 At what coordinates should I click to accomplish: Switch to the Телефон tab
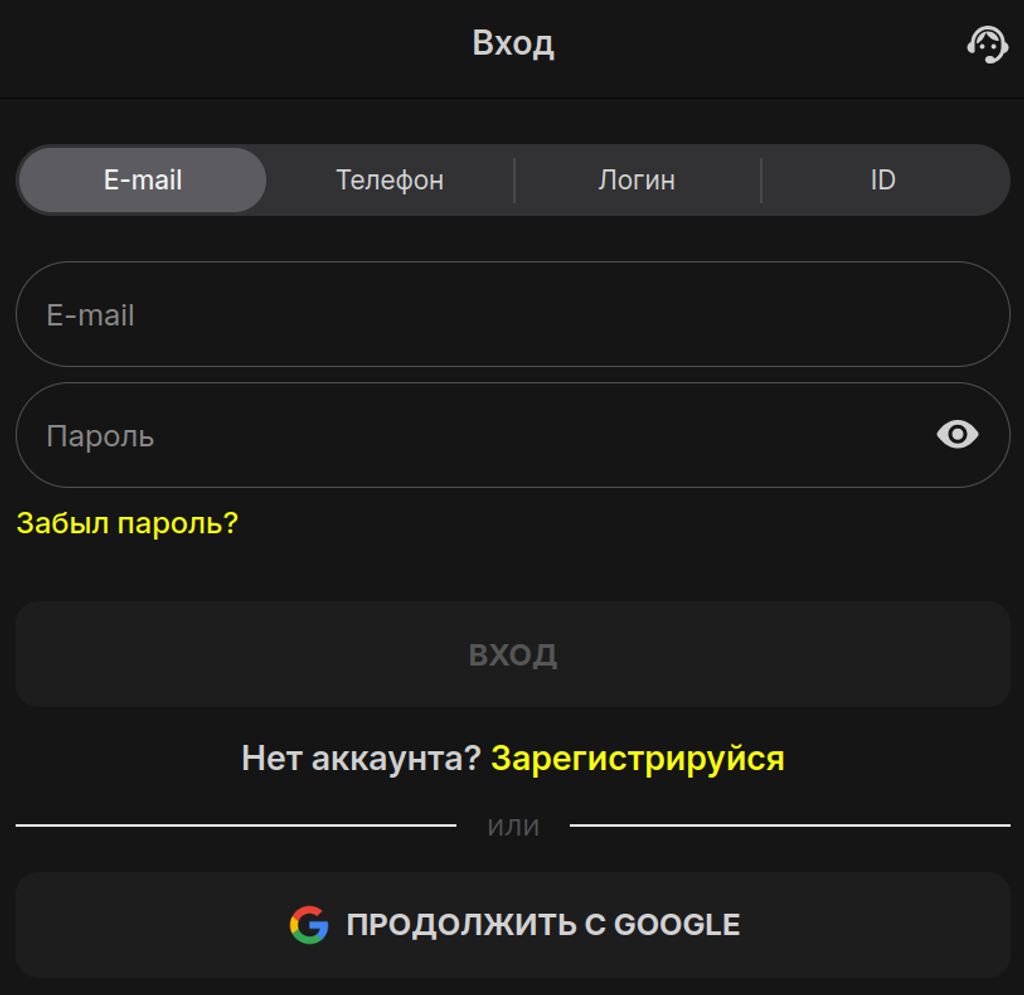point(390,180)
